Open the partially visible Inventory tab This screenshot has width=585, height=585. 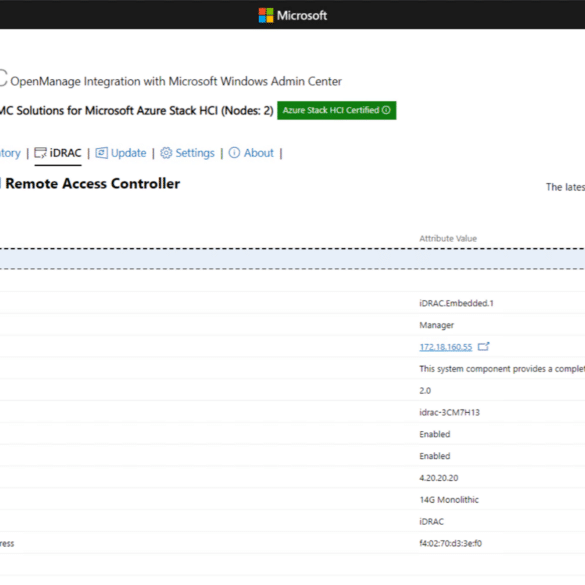[10, 153]
